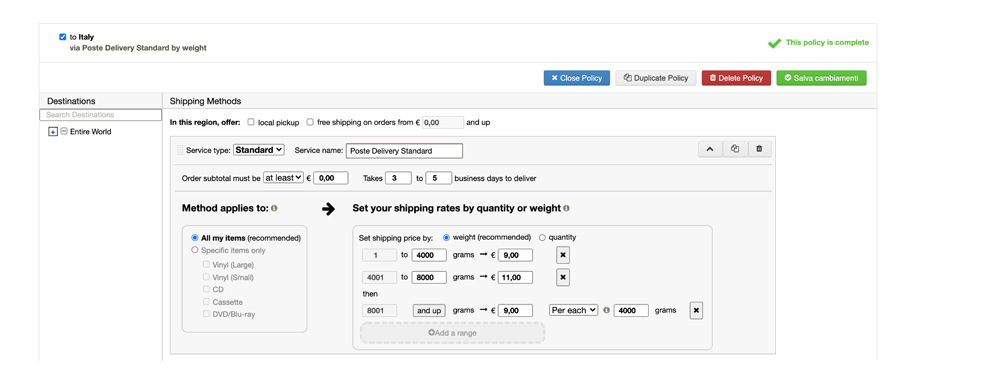Delete the shipping method with trash icon
The width and height of the screenshot is (1000, 374).
point(759,149)
